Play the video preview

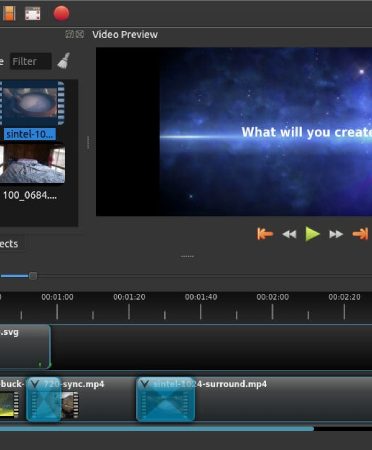312,234
